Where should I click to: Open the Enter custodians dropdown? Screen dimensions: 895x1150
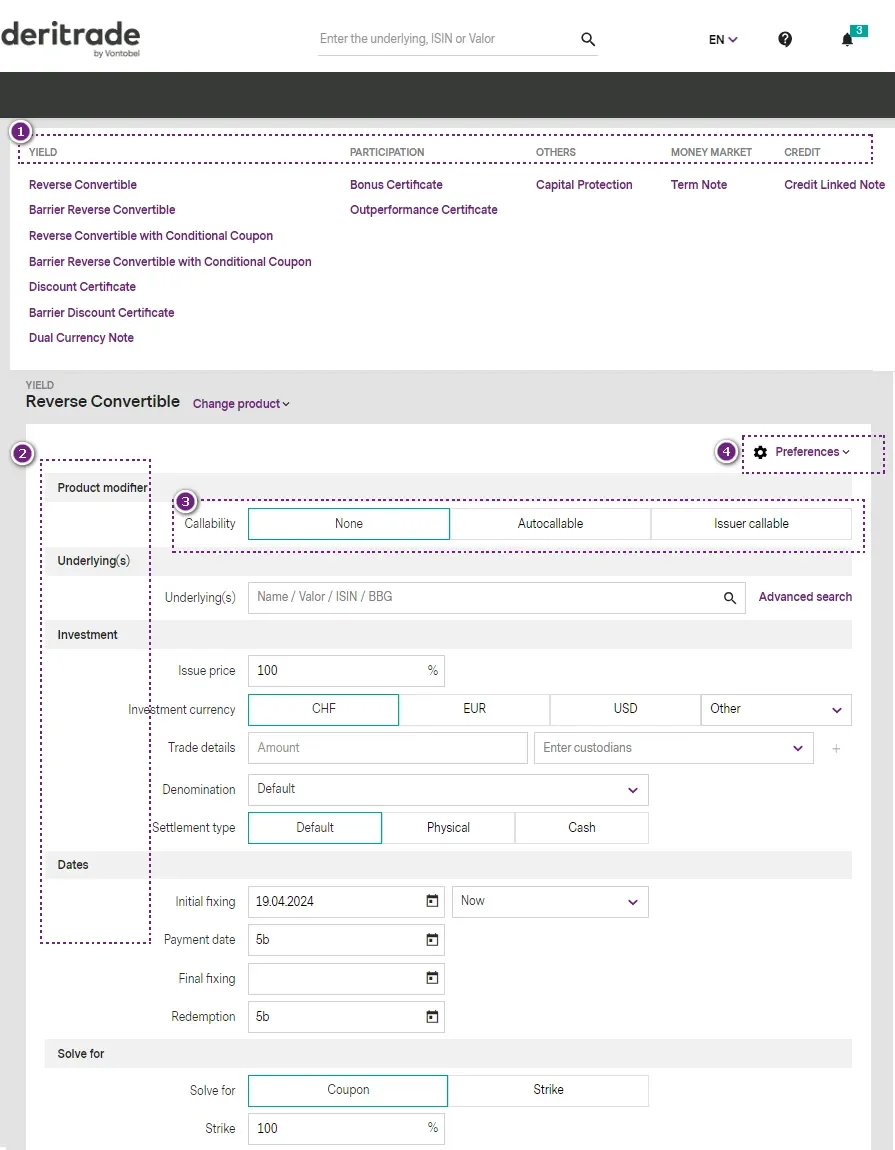tap(673, 748)
